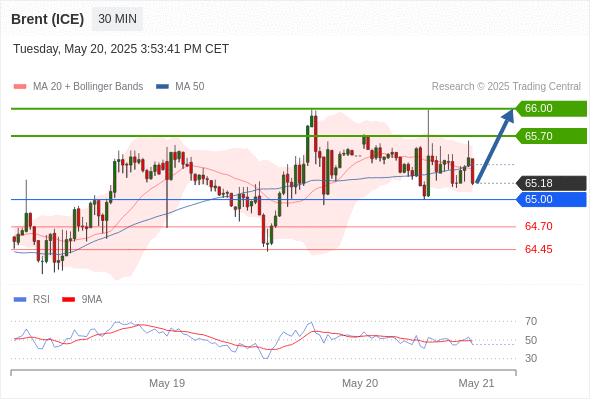The height and width of the screenshot is (400, 590).
Task: Click the MA 20 + Bollinger Bands legend swatch
Action: pos(20,87)
